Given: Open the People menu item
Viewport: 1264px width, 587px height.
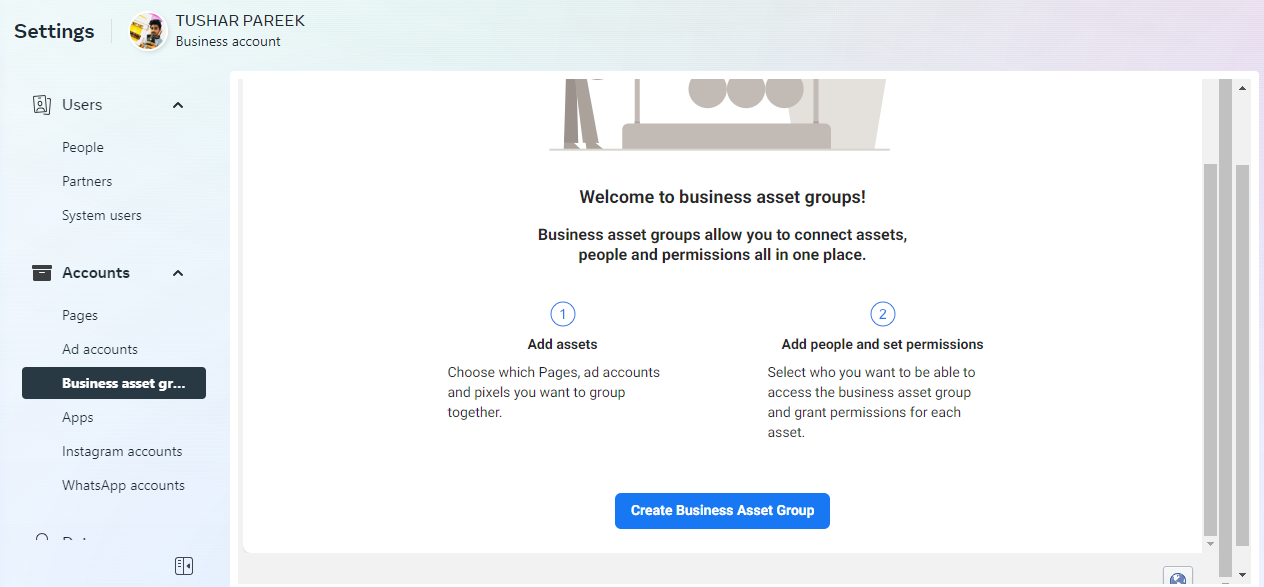Looking at the screenshot, I should pyautogui.click(x=83, y=147).
